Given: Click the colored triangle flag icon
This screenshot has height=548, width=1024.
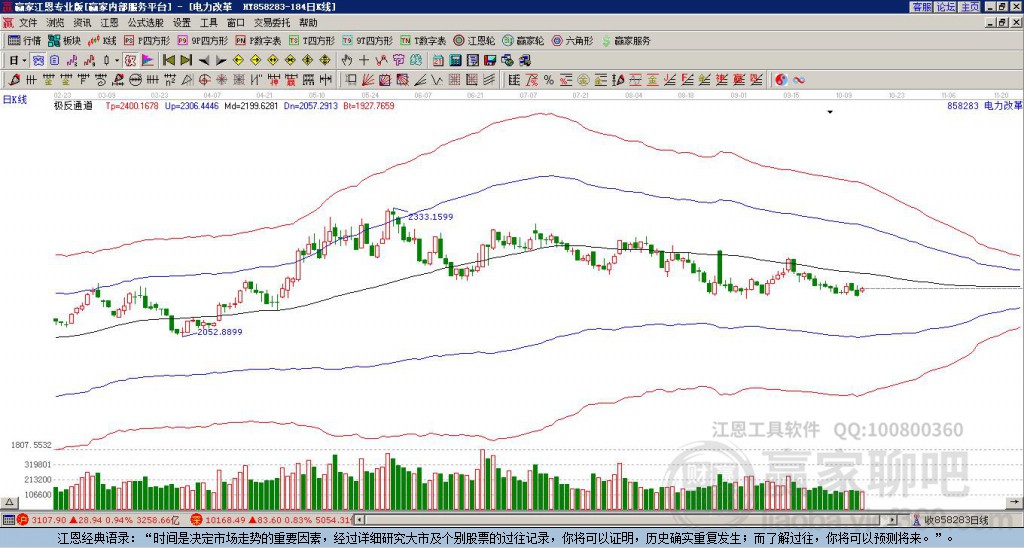Looking at the screenshot, I should 148,60.
